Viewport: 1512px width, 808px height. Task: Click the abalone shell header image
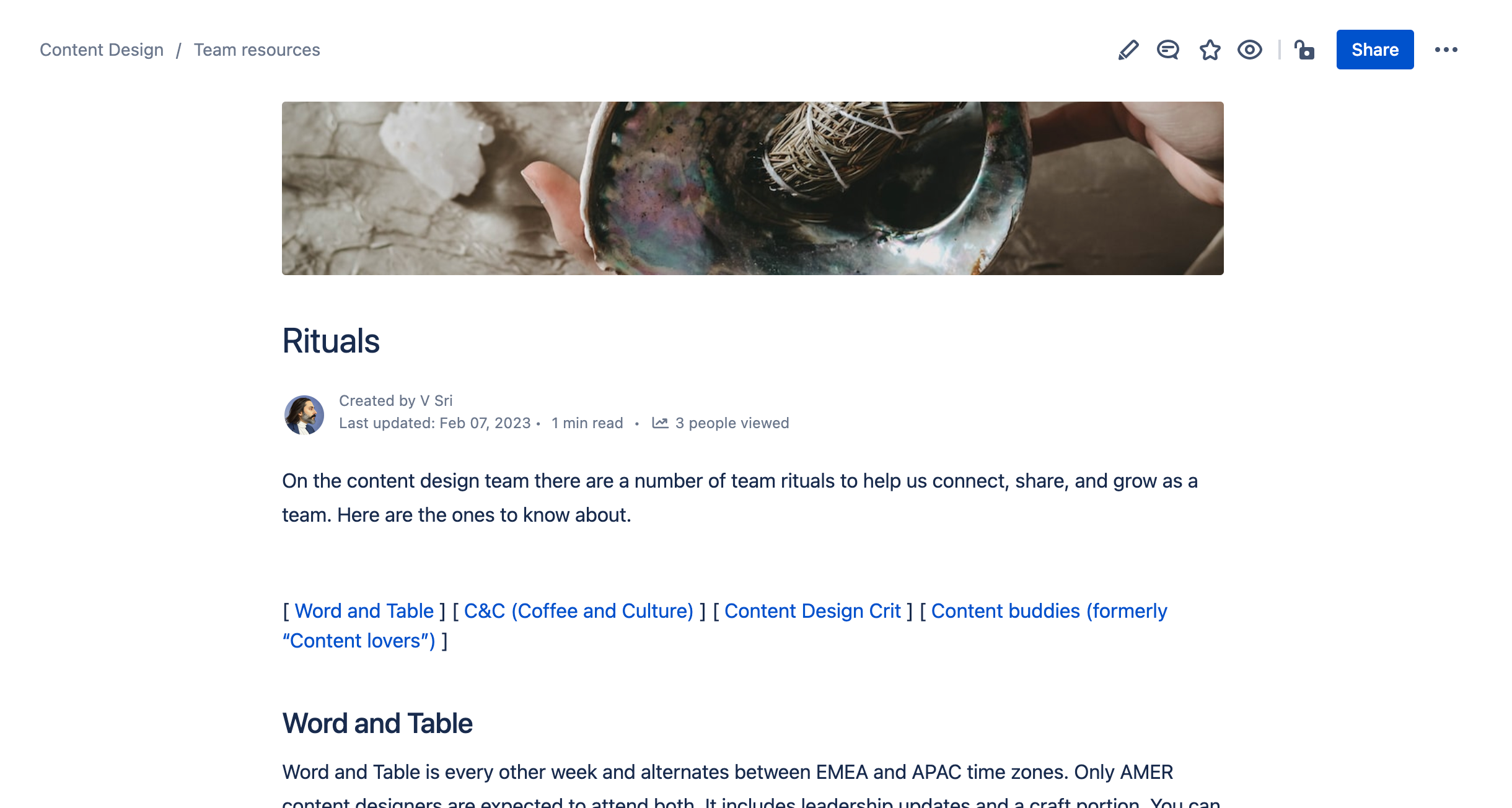pos(752,188)
